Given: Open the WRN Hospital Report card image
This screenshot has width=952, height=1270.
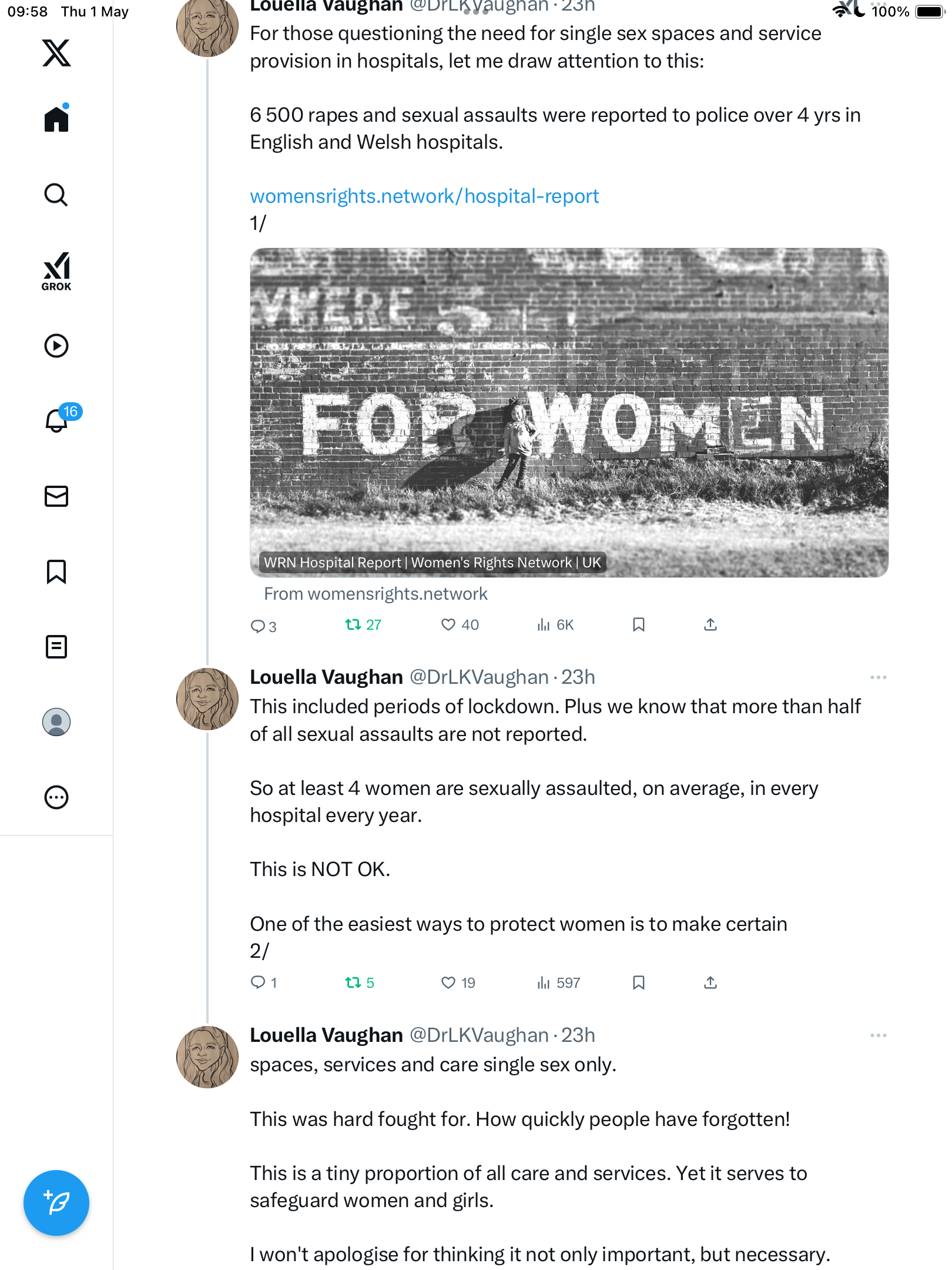Looking at the screenshot, I should 569,412.
